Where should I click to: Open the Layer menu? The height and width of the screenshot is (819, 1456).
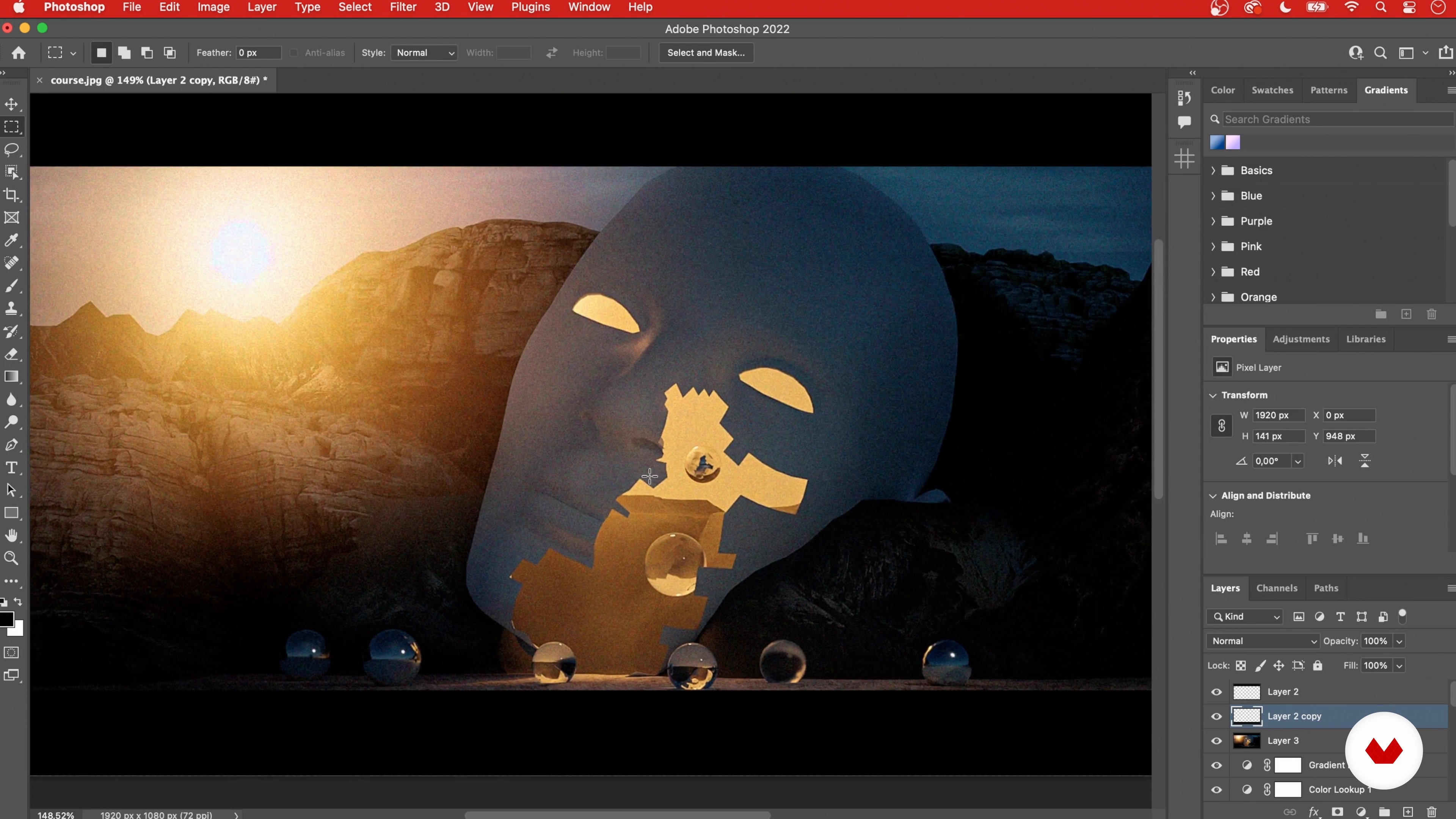(262, 7)
